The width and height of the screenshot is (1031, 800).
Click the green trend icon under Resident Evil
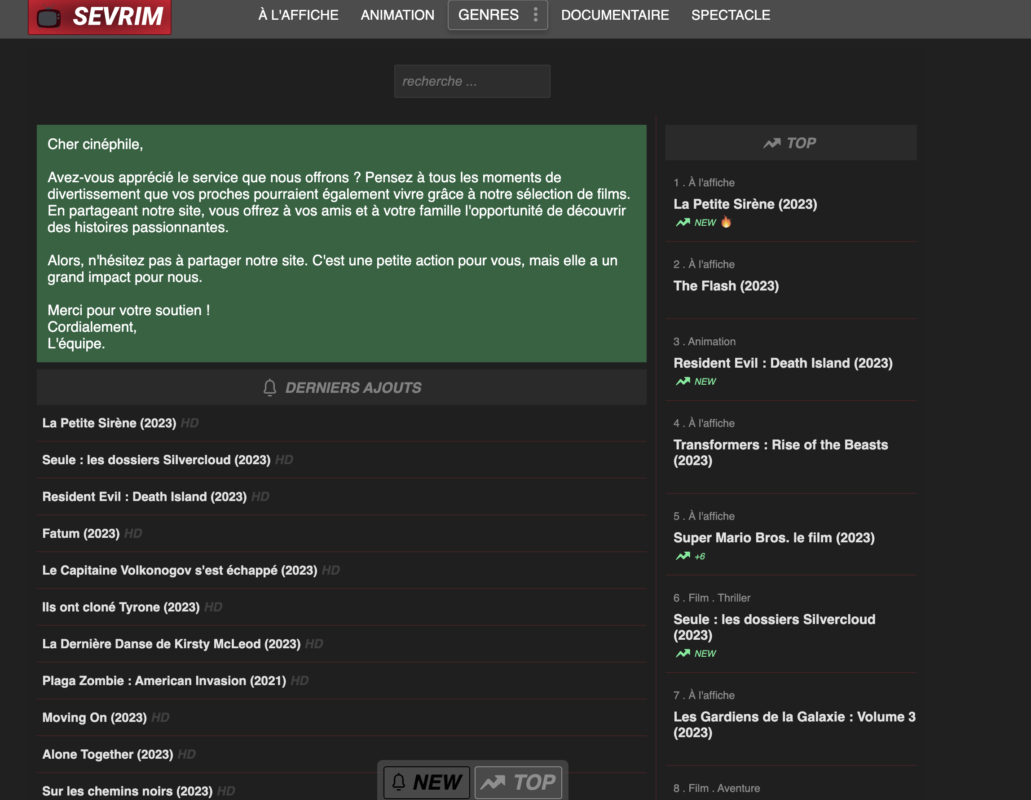[683, 381]
